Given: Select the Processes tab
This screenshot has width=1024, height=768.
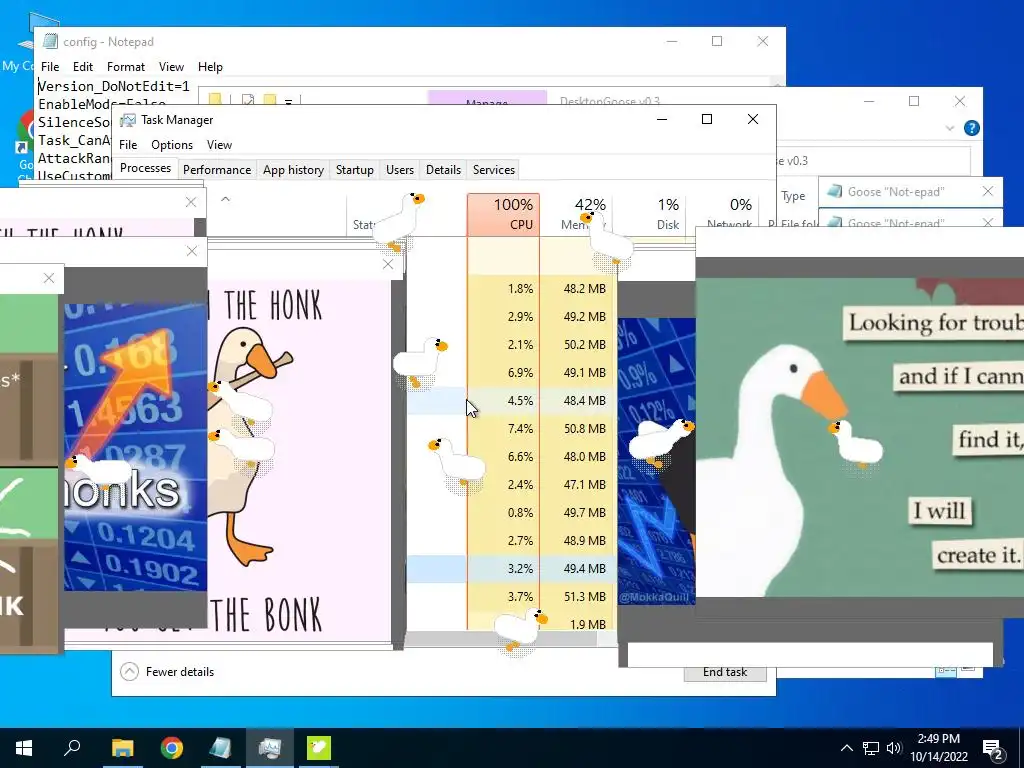Looking at the screenshot, I should coord(145,168).
